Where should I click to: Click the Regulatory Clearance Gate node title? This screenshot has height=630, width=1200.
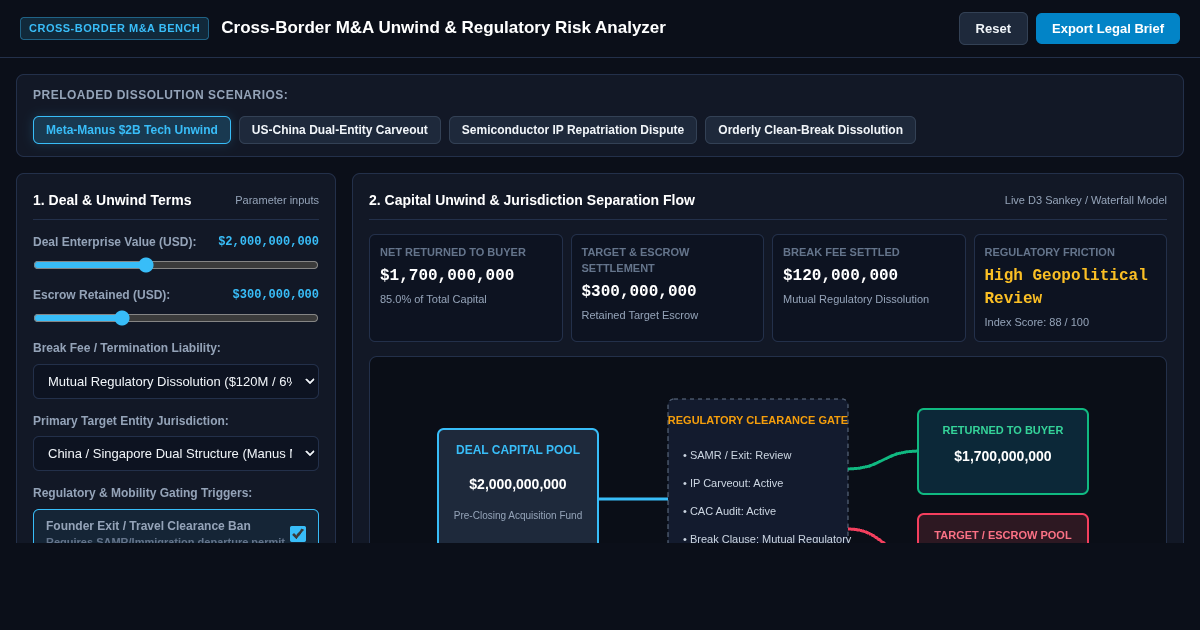[x=758, y=420]
